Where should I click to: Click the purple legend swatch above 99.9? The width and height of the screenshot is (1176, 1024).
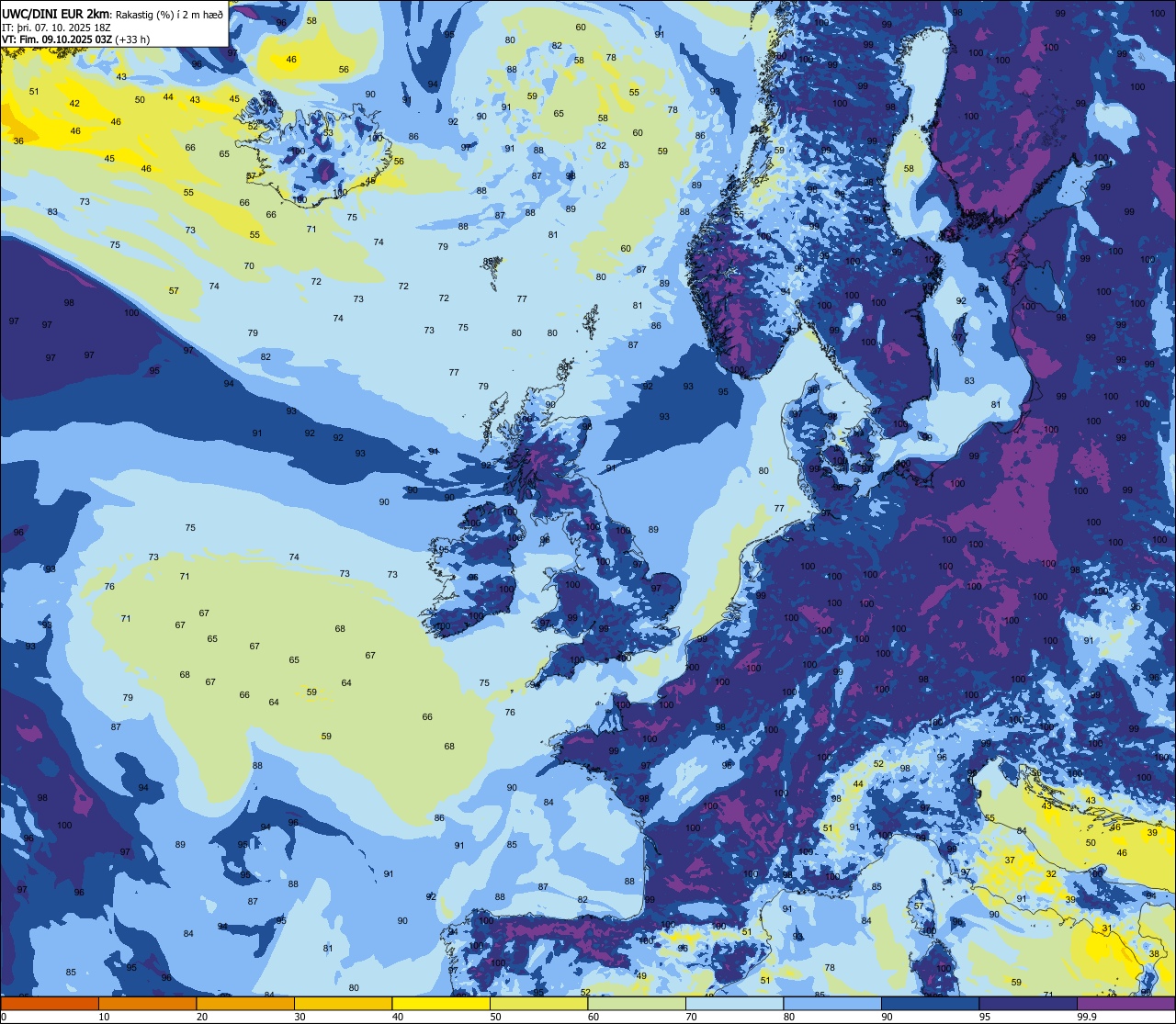(x=1125, y=1003)
